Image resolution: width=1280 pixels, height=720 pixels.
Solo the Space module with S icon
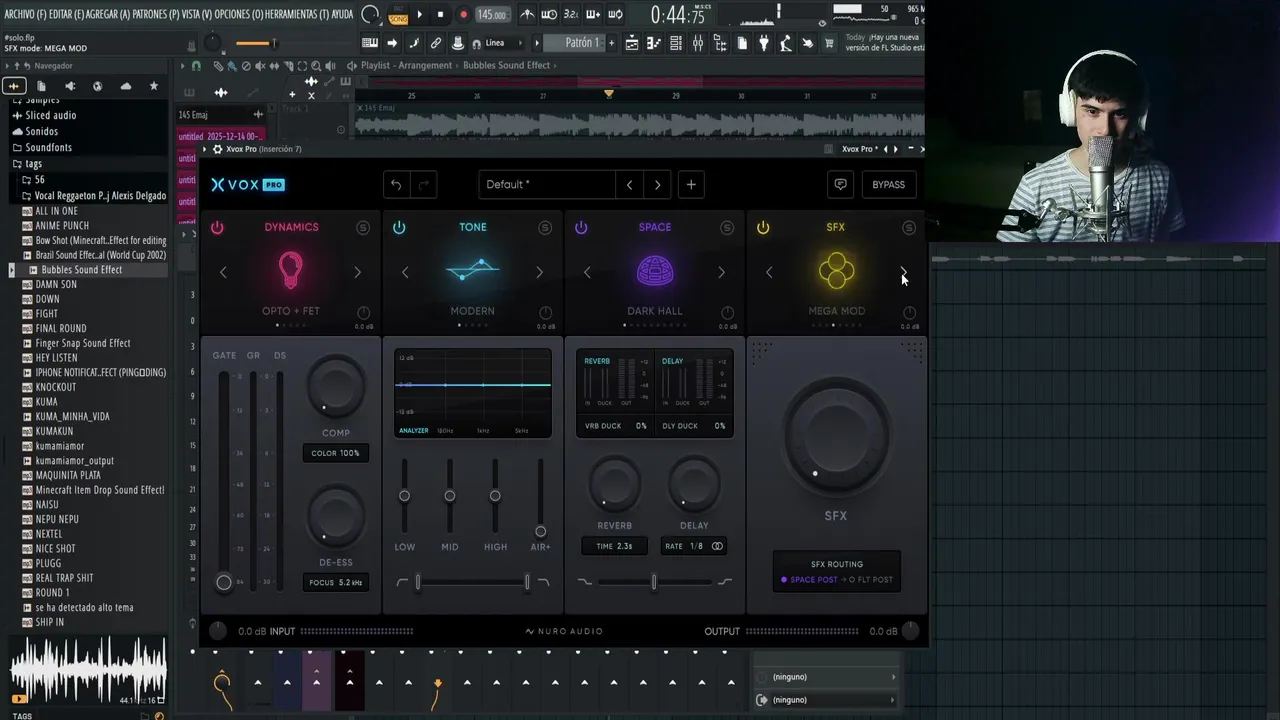727,228
